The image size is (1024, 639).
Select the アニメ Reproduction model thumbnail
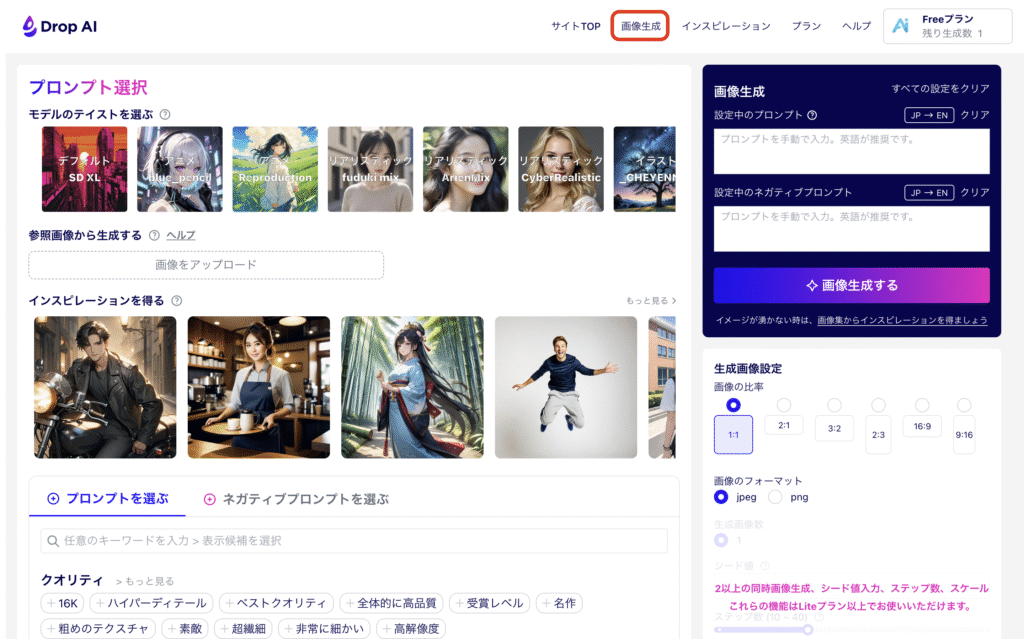point(275,169)
